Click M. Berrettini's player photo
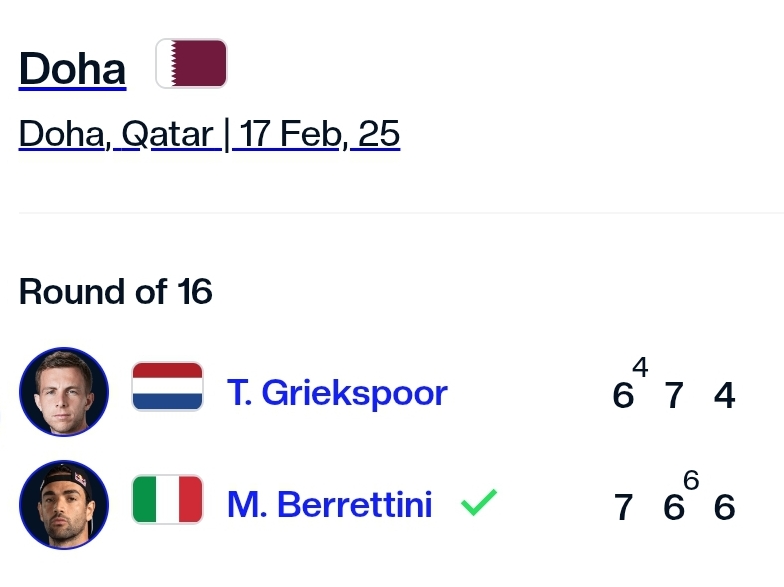784x587 pixels. (x=64, y=505)
